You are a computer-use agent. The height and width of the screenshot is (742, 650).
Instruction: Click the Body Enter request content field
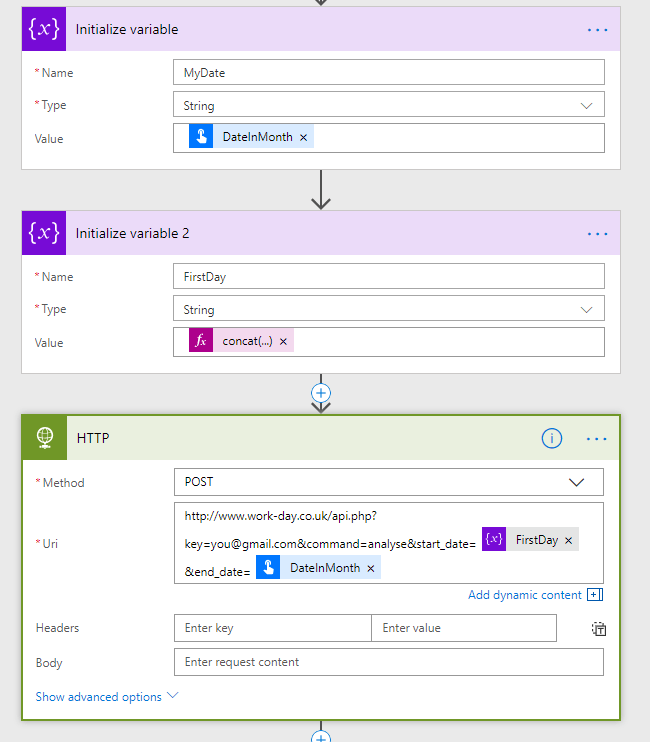click(389, 662)
